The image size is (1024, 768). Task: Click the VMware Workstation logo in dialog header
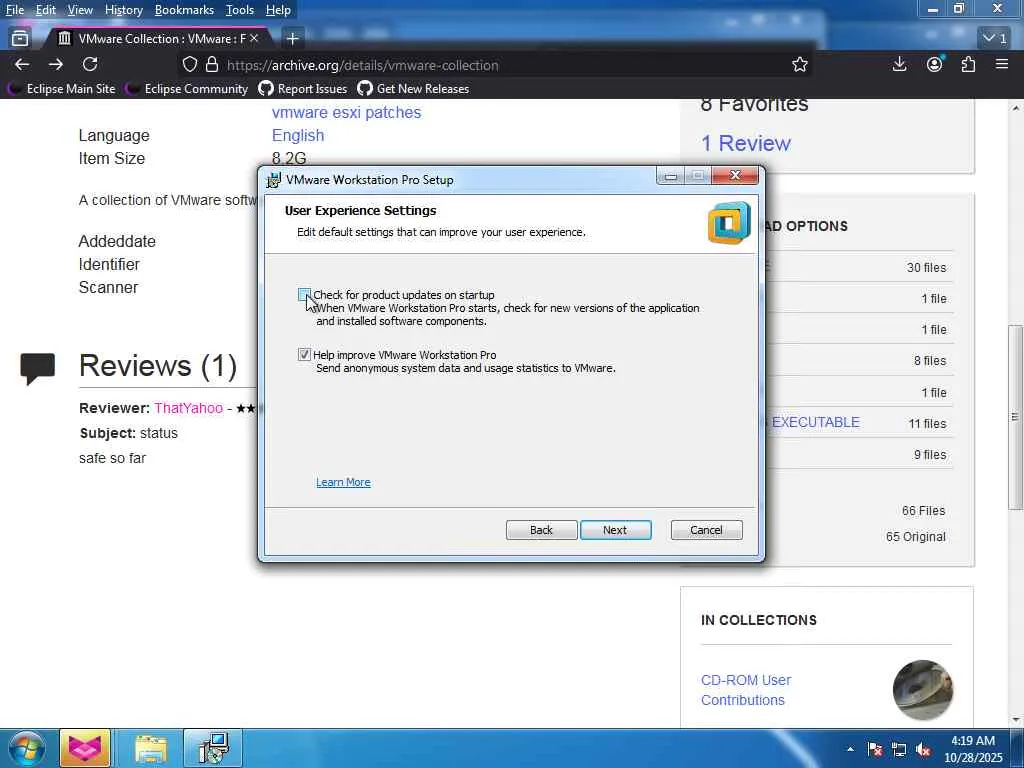tap(729, 223)
